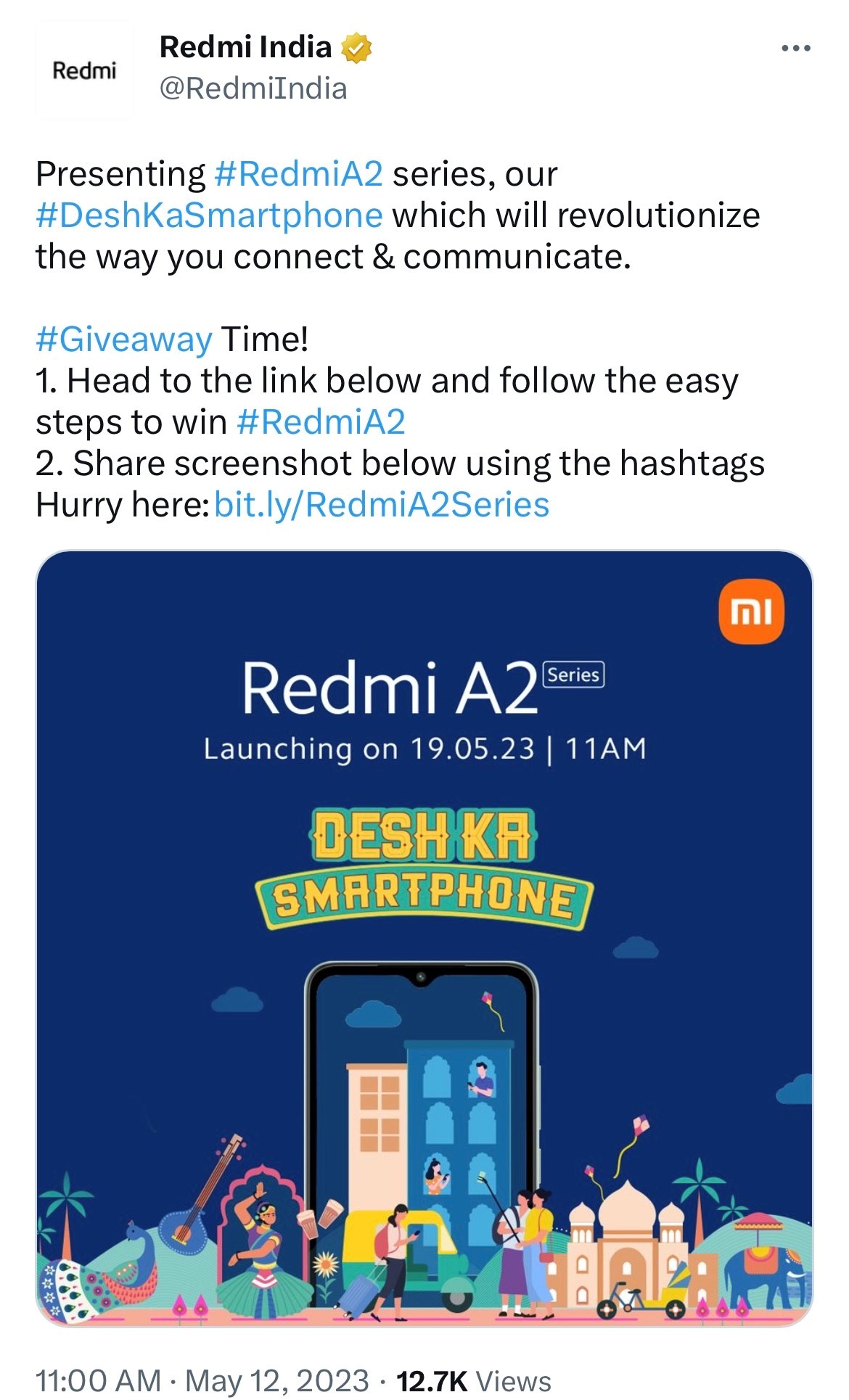Click the May 12, 2023 date

(277, 1380)
